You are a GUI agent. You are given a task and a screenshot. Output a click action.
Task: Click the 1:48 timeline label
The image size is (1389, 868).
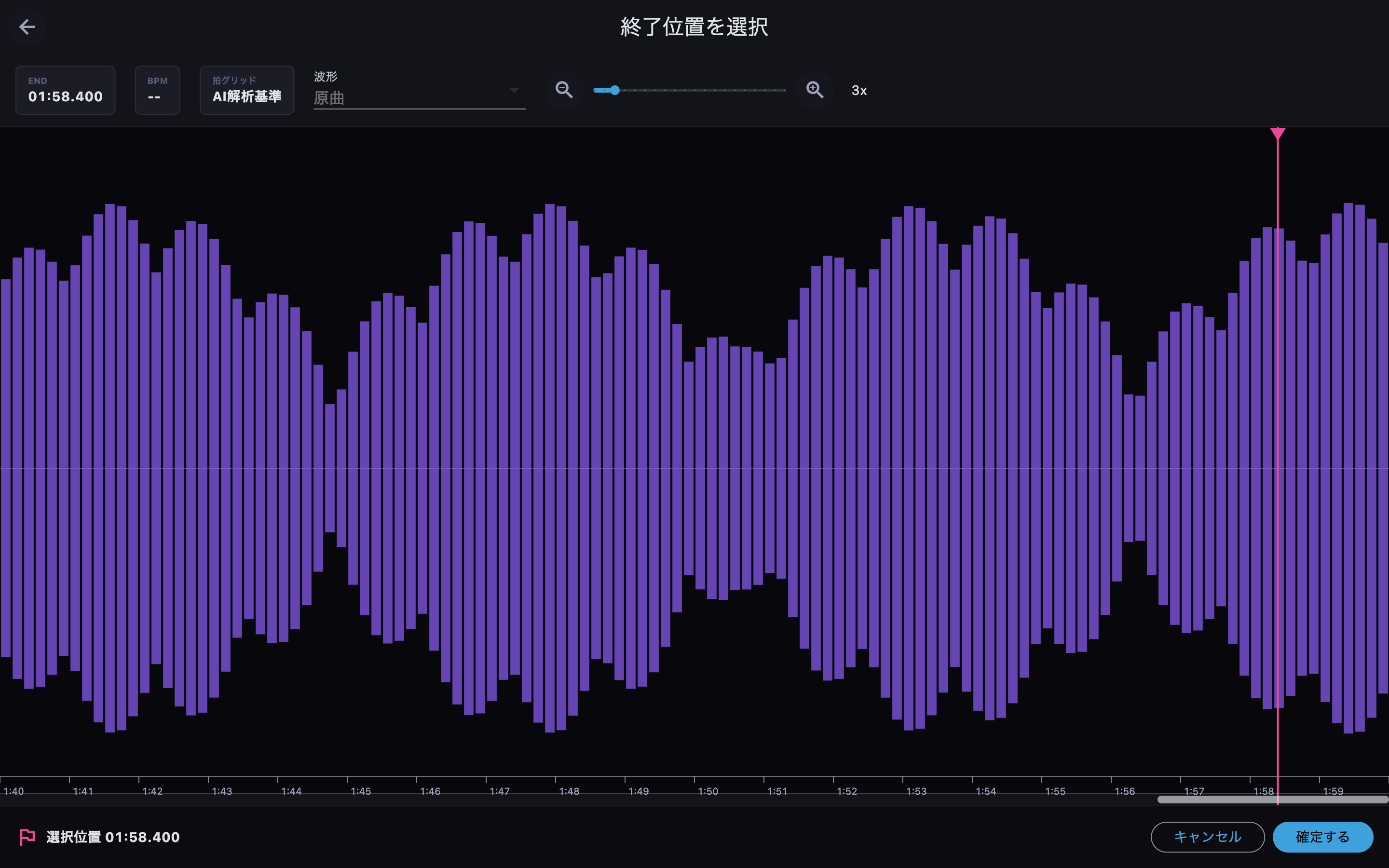(569, 791)
